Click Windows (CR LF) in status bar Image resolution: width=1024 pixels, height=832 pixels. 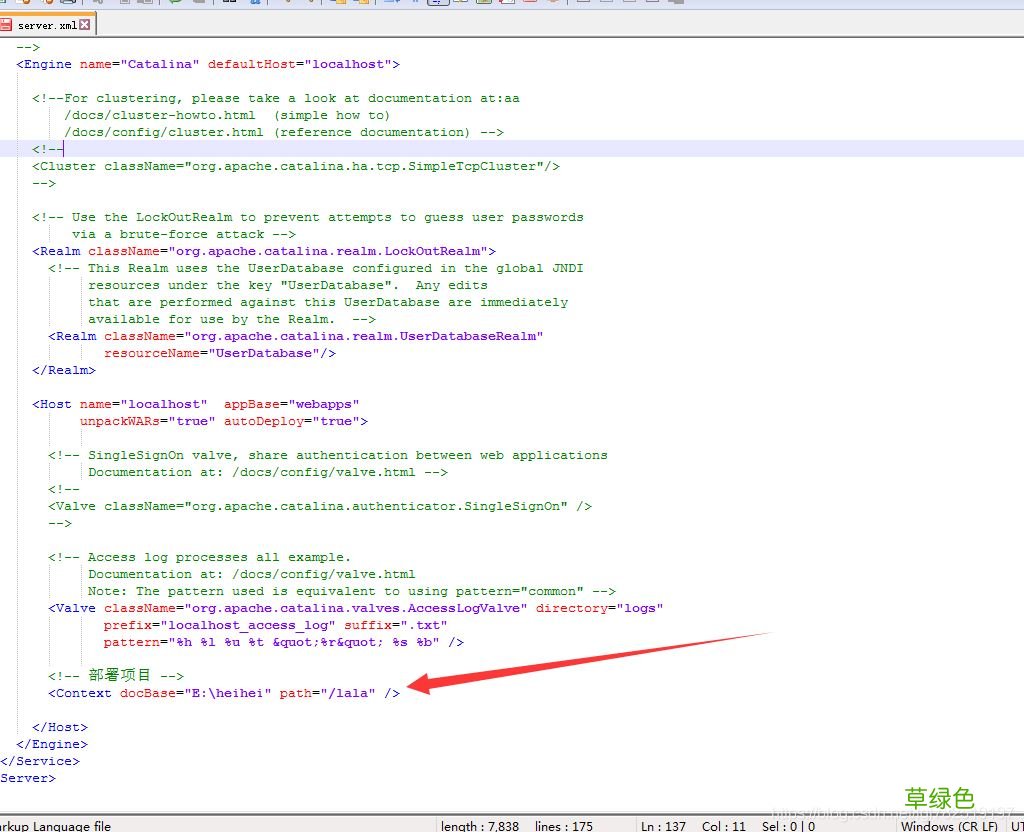948,826
